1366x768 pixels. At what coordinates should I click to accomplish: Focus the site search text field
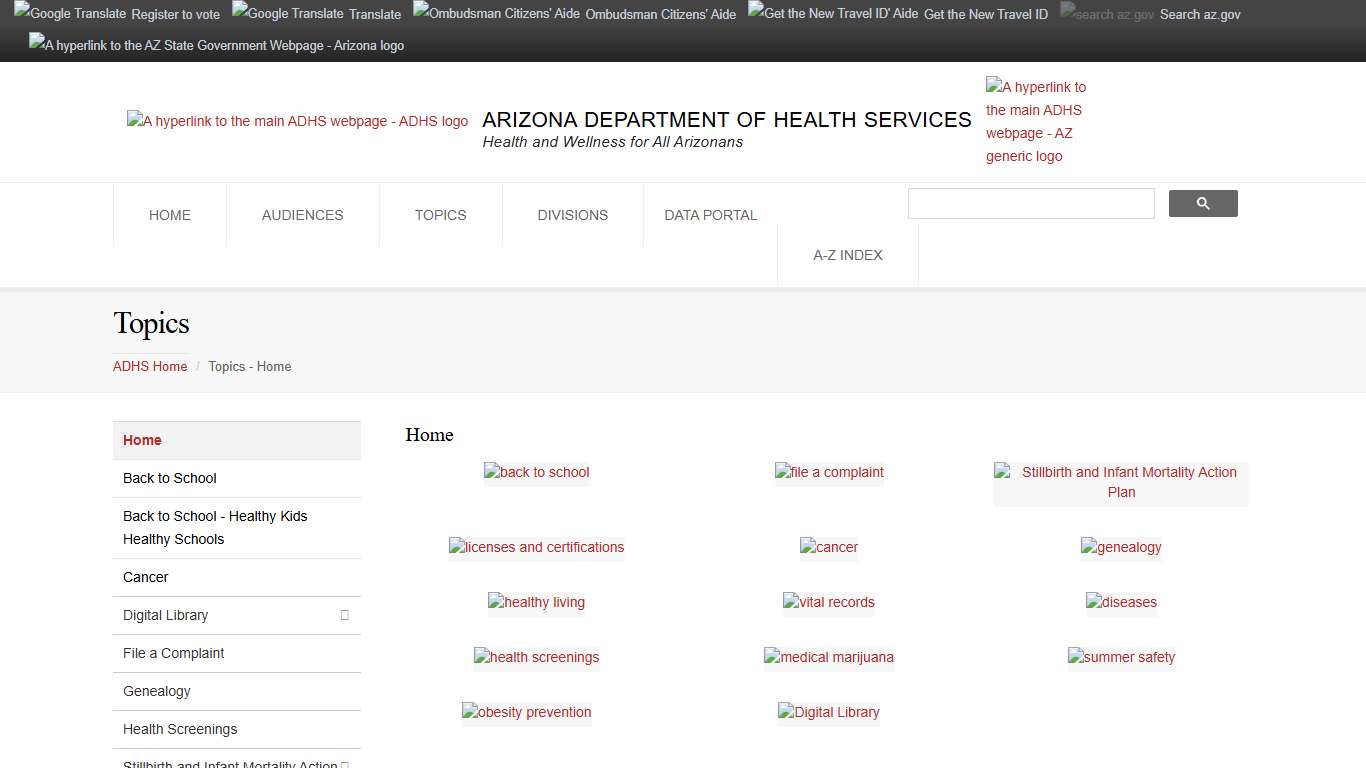(x=1030, y=204)
